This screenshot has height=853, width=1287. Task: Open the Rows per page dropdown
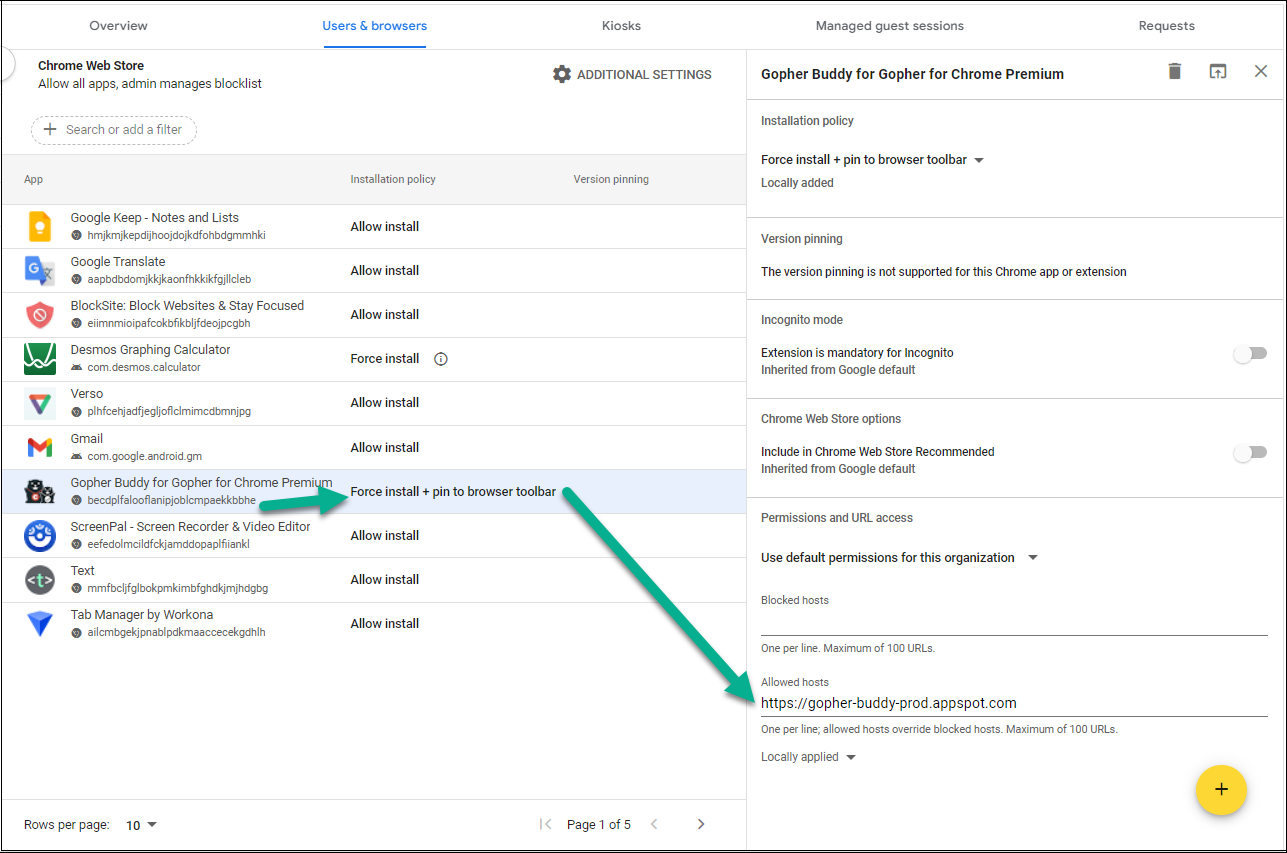tap(142, 825)
